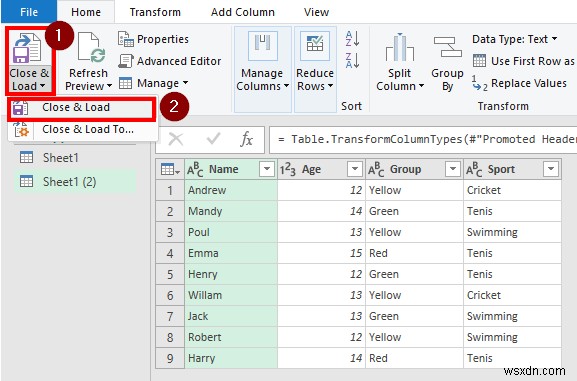The height and width of the screenshot is (381, 577).
Task: Expand Split Column dropdown arrow
Action: [421, 86]
